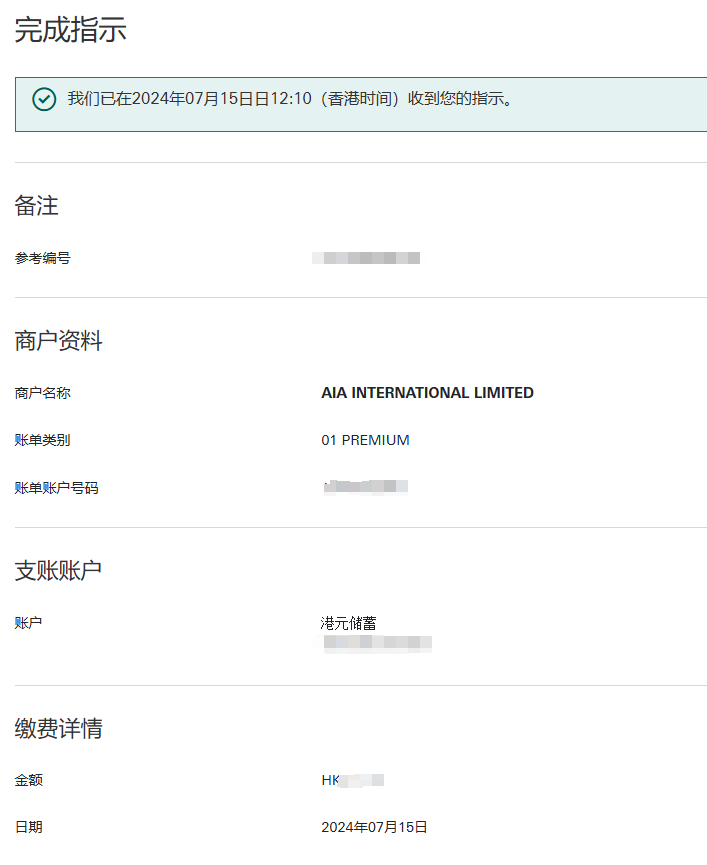
Task: Select the 港元储蓄 account name
Action: click(x=349, y=623)
